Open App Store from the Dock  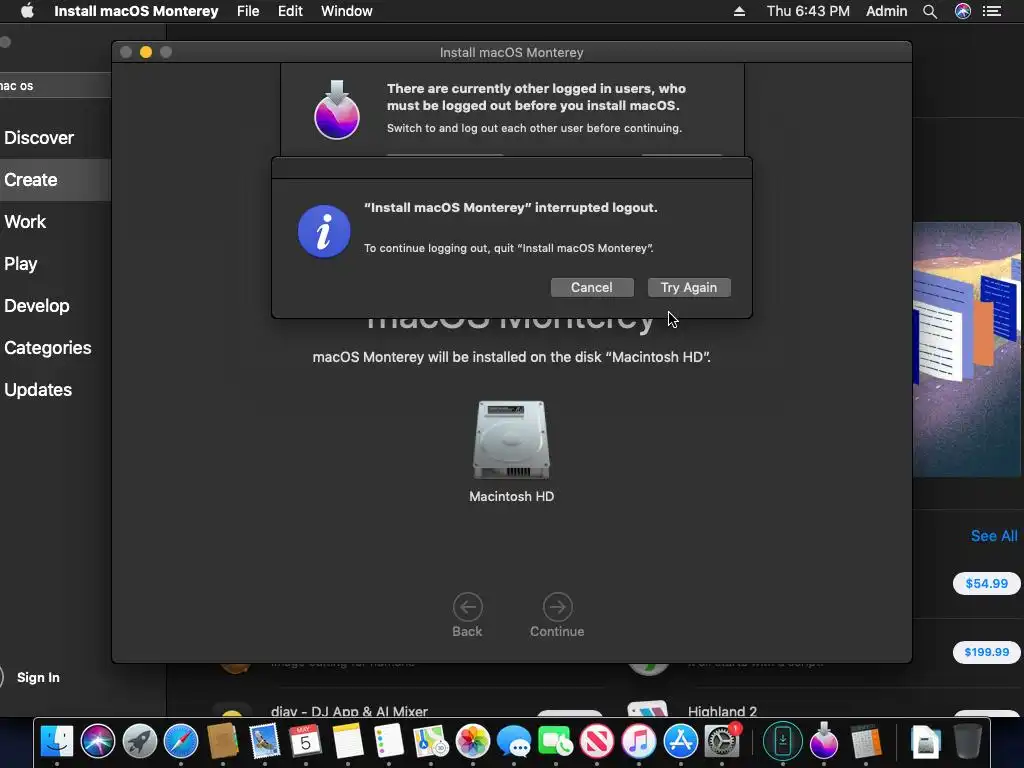coord(680,742)
